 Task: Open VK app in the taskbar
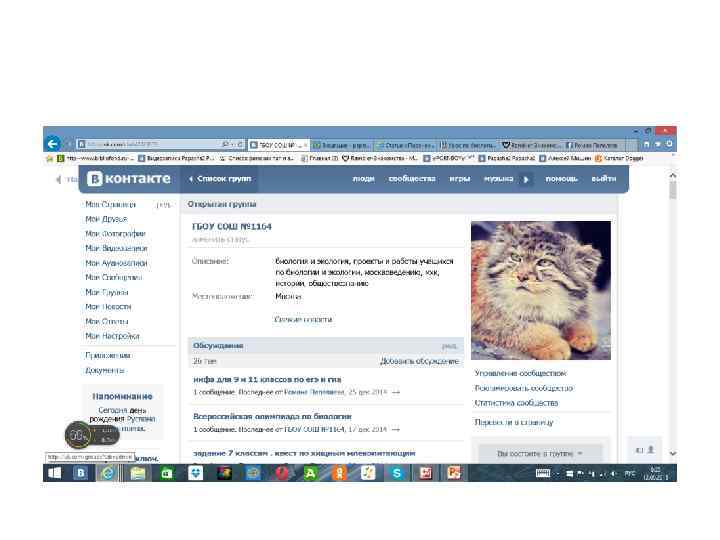coord(80,473)
